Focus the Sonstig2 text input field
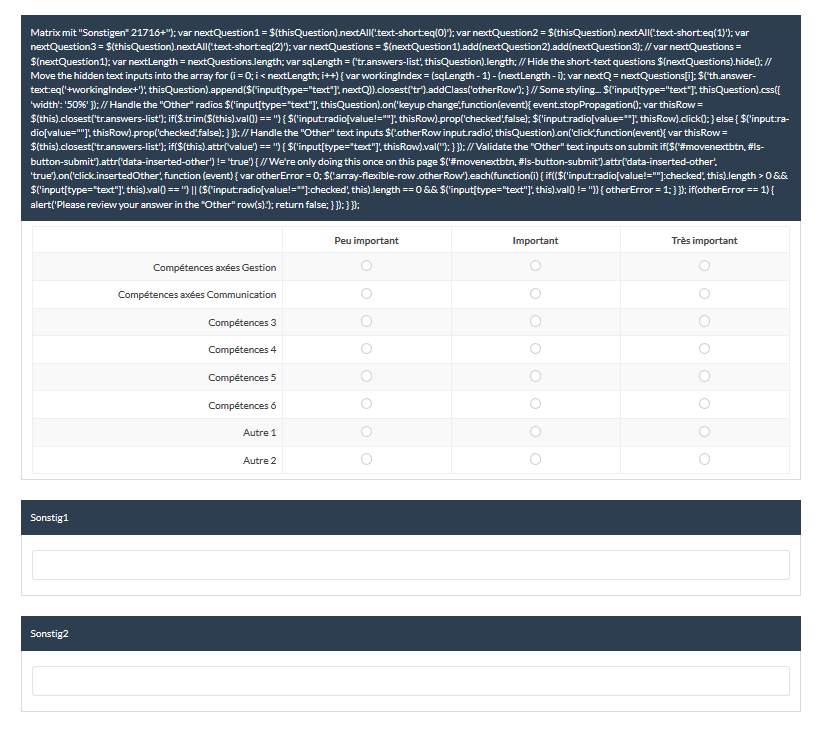The image size is (831, 745). 410,681
